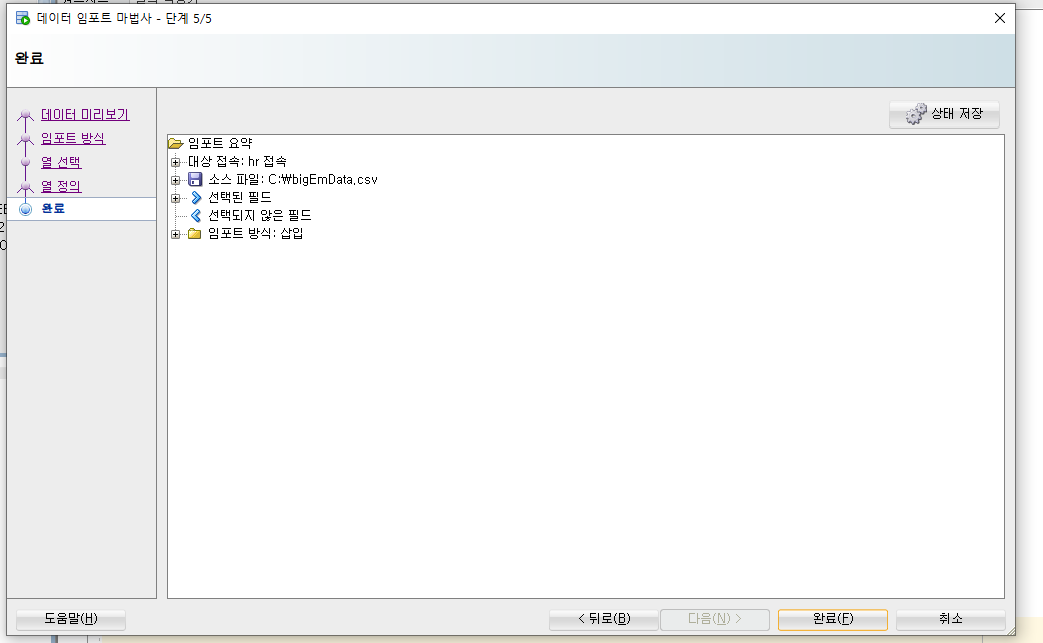
Task: Click the floppy disk icon beside 소스 파일
Action: pos(195,180)
